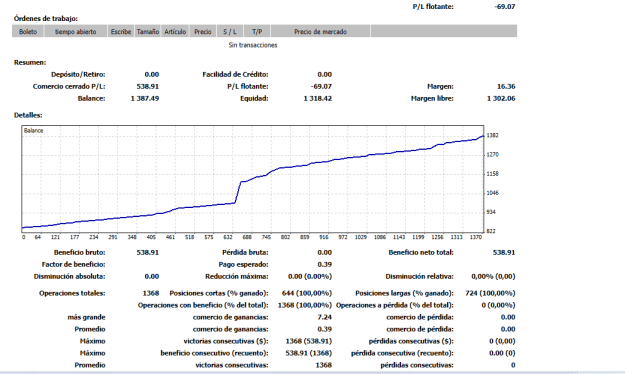Click the Balance label inside the chart
625x374 pixels.
pos(33,130)
